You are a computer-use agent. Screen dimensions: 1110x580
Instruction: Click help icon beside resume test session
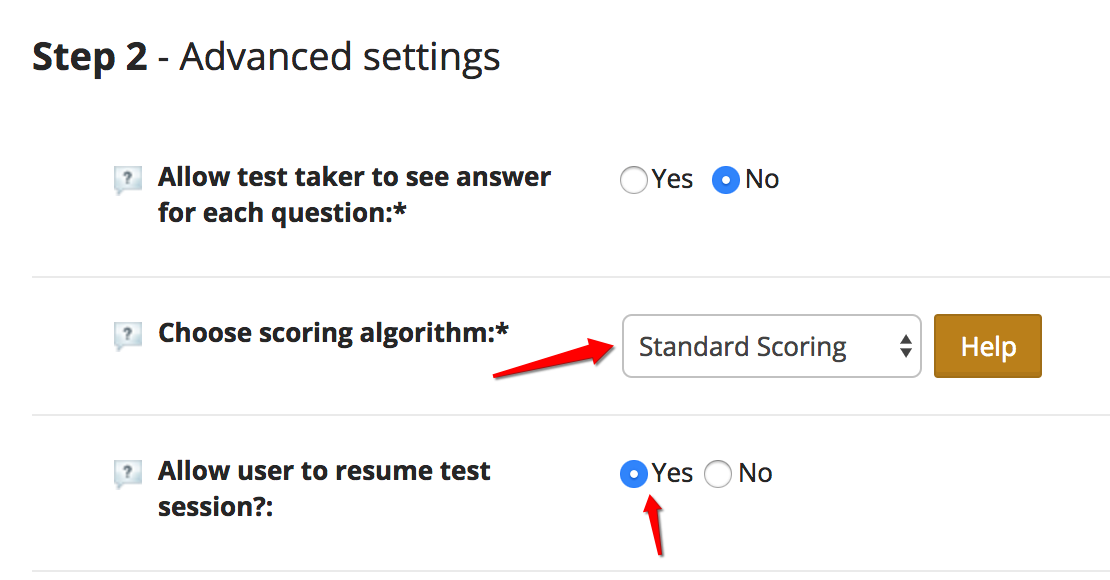(x=128, y=474)
